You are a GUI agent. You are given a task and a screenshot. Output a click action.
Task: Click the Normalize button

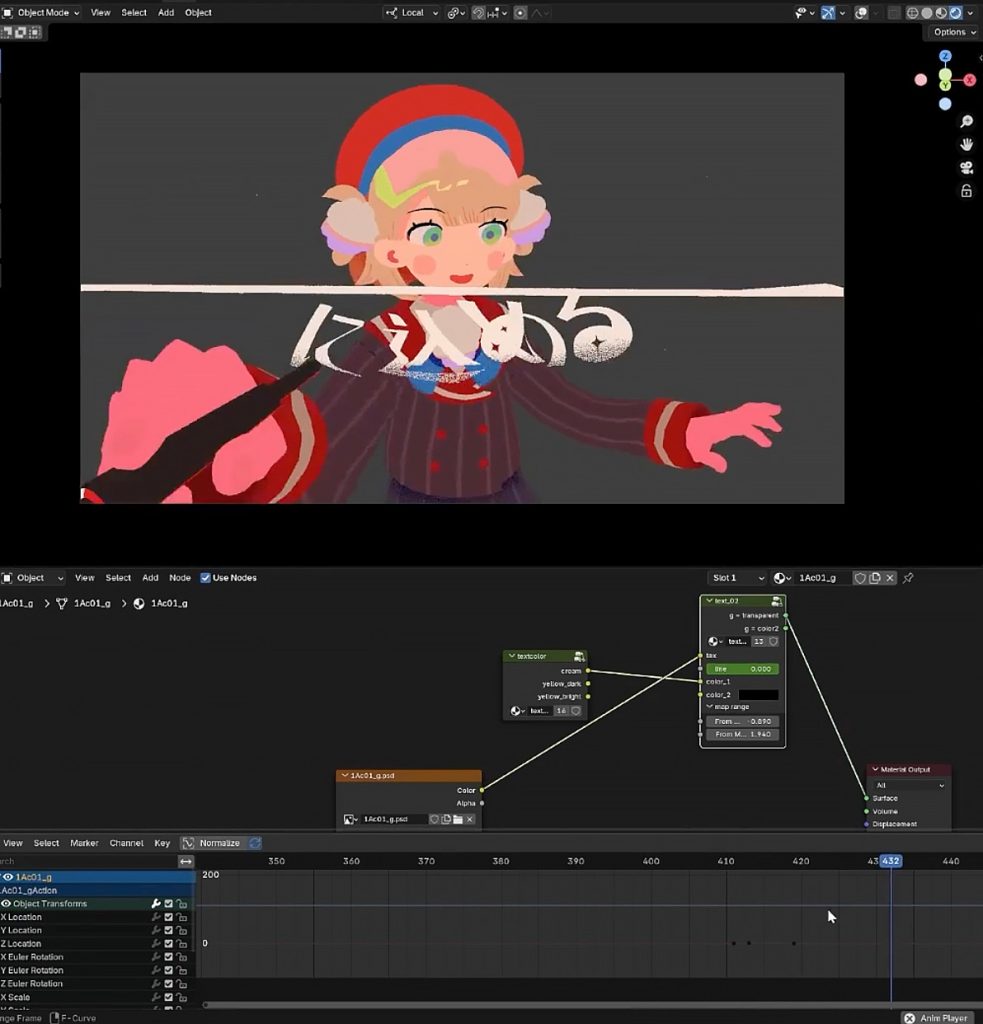[x=212, y=843]
